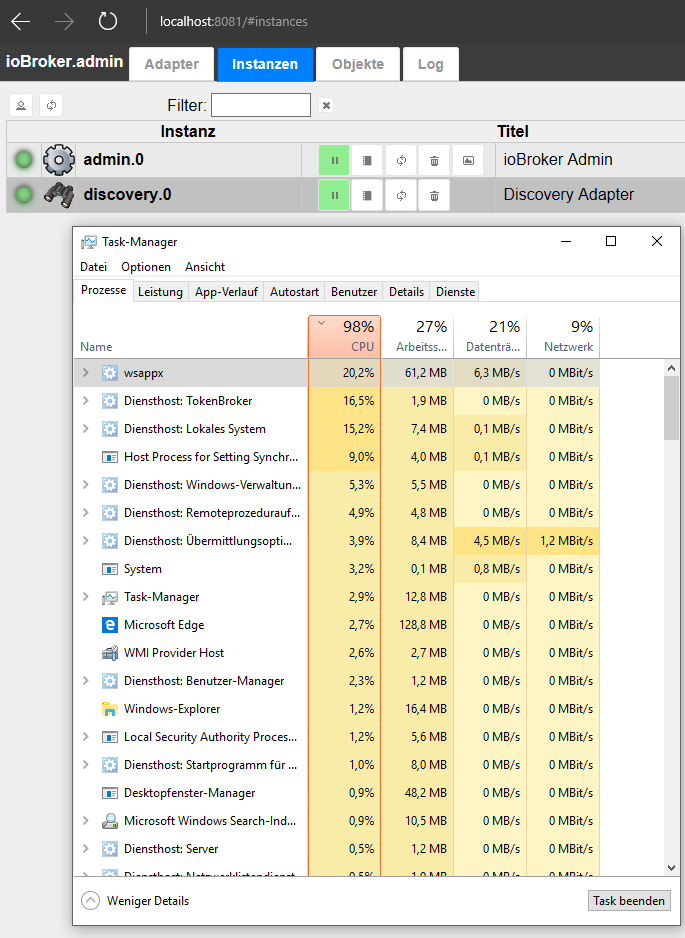Image resolution: width=685 pixels, height=938 pixels.
Task: Open the Optionen menu in Task-Manager
Action: click(x=146, y=267)
